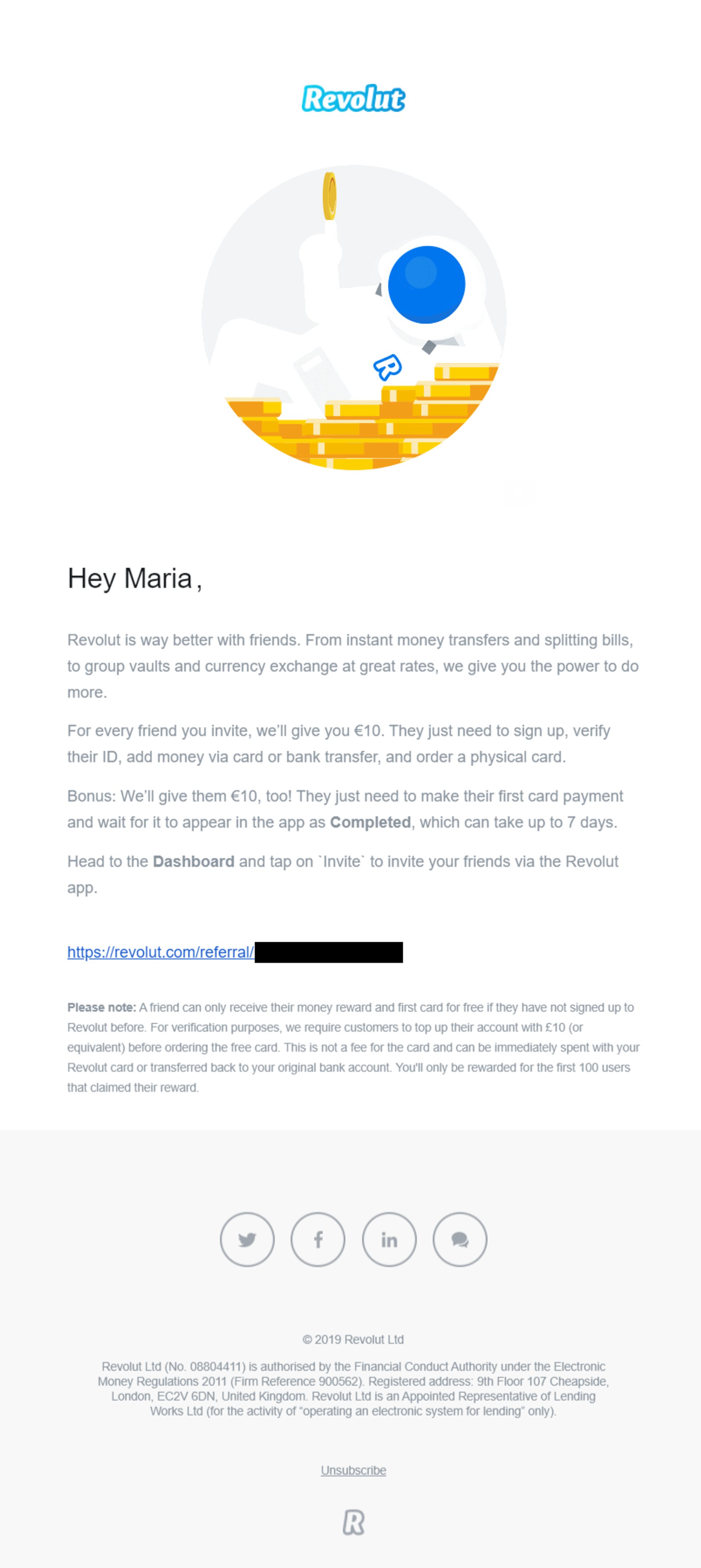Click the Revolut logo at the top

[353, 99]
